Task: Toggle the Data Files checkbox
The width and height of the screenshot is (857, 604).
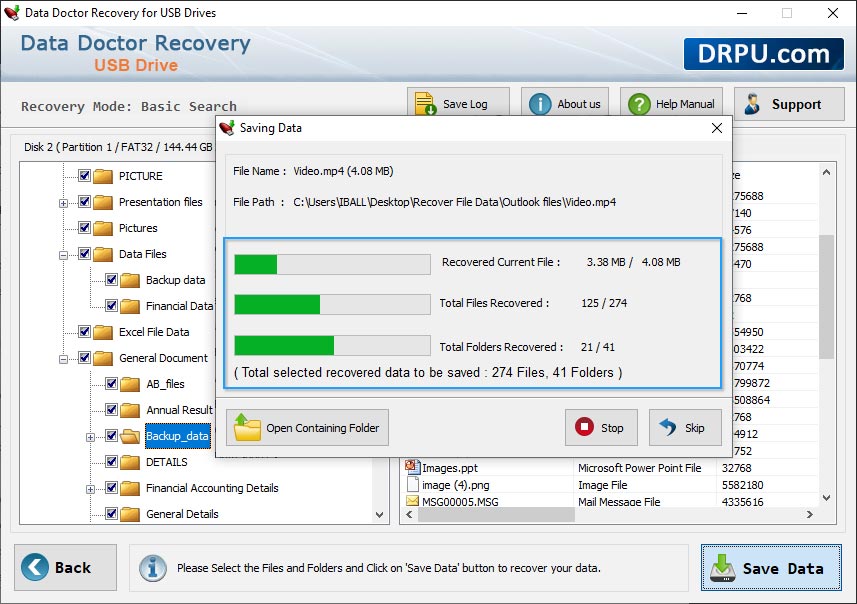Action: [x=84, y=254]
